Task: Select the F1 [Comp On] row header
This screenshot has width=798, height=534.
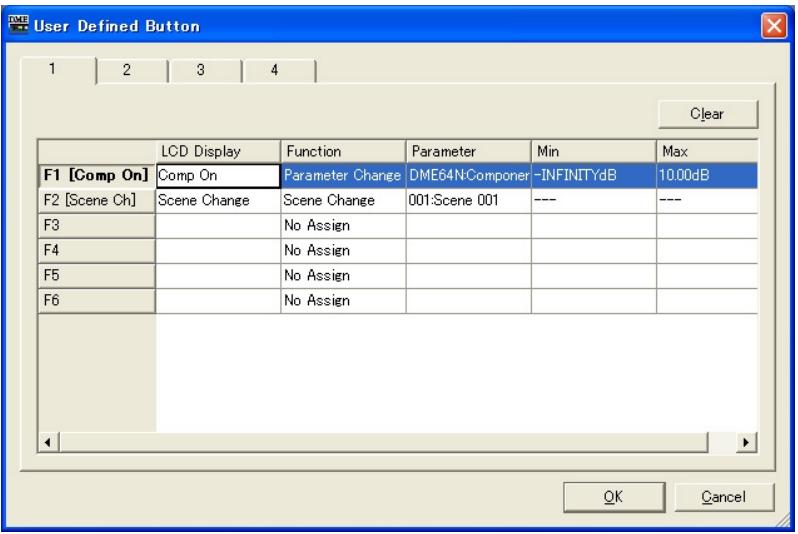Action: [x=97, y=176]
